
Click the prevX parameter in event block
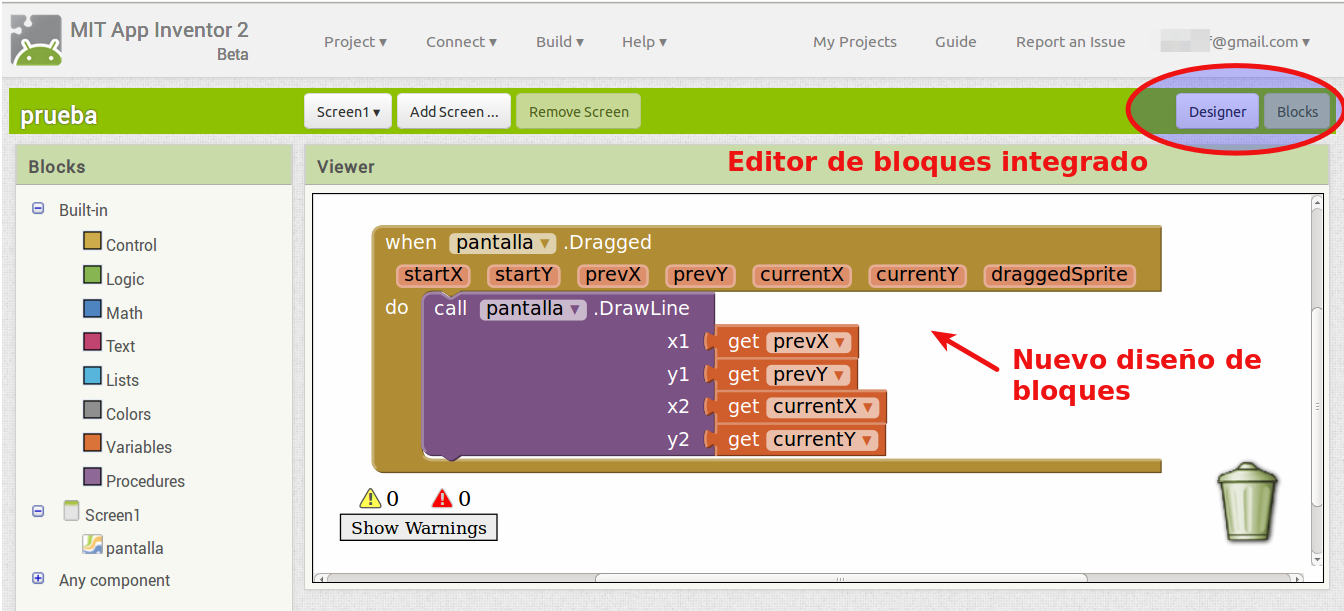point(613,275)
